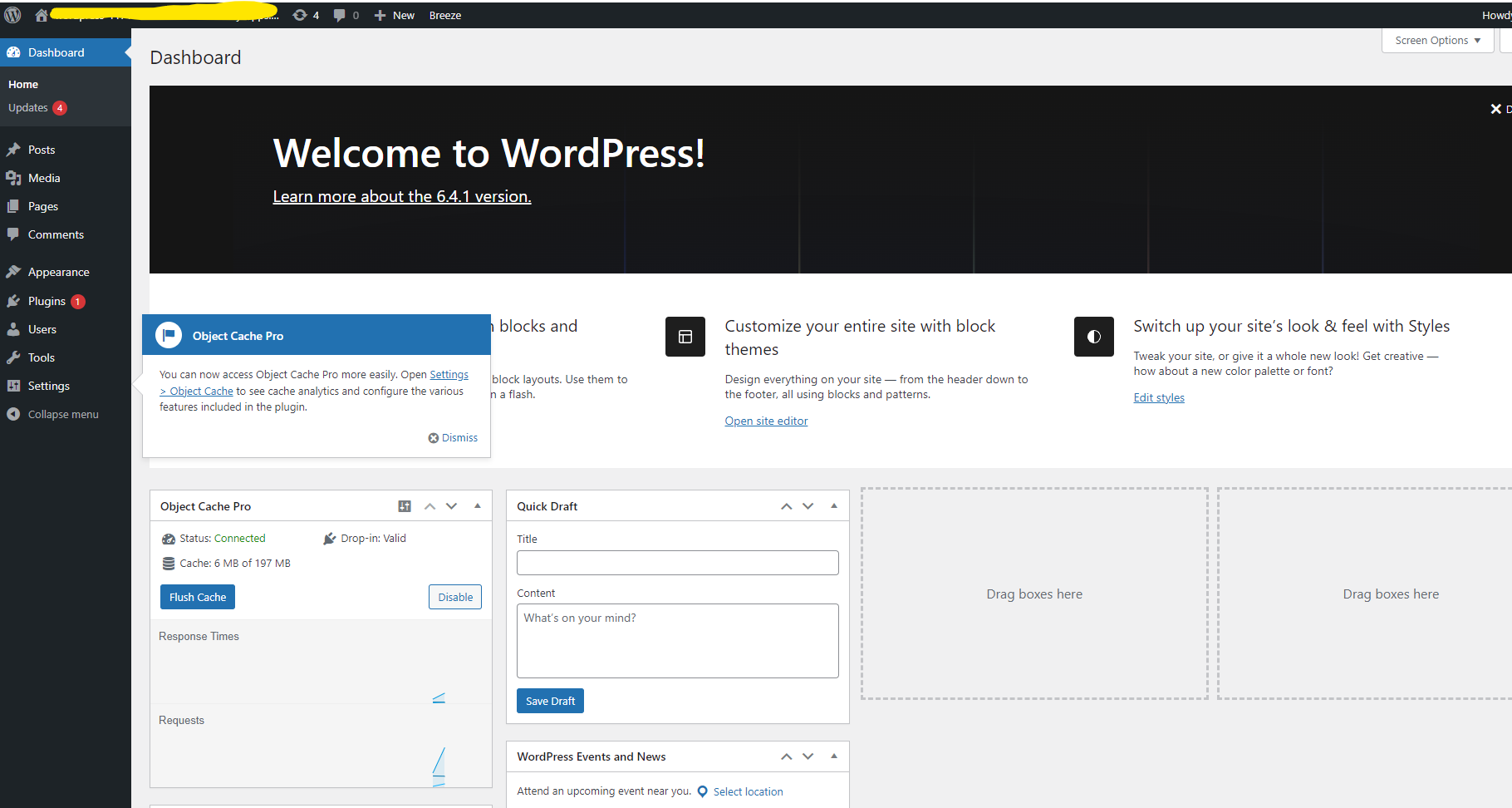This screenshot has height=808, width=1512.
Task: Click the Tools wrench icon in the sidebar
Action: (13, 357)
